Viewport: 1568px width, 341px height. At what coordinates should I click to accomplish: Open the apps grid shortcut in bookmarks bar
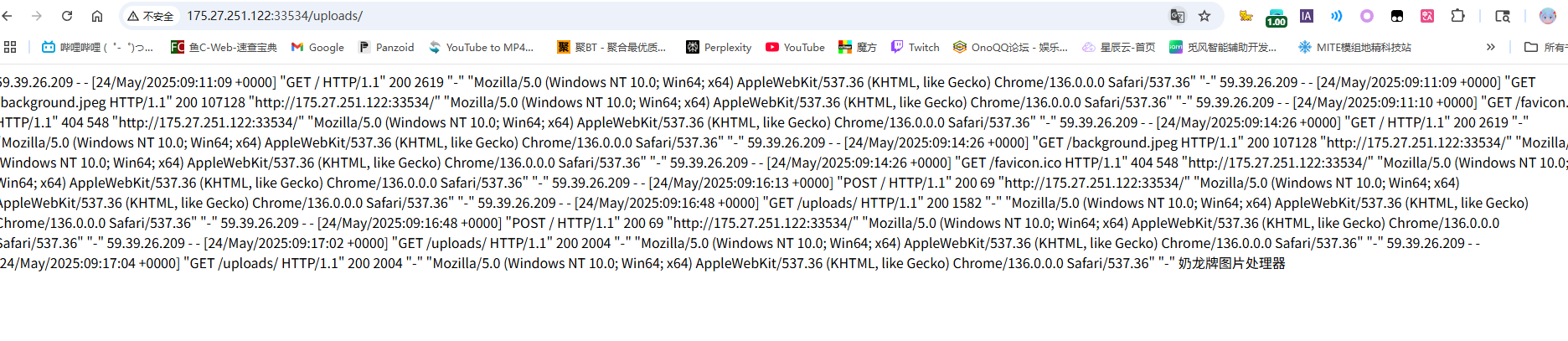pos(10,47)
